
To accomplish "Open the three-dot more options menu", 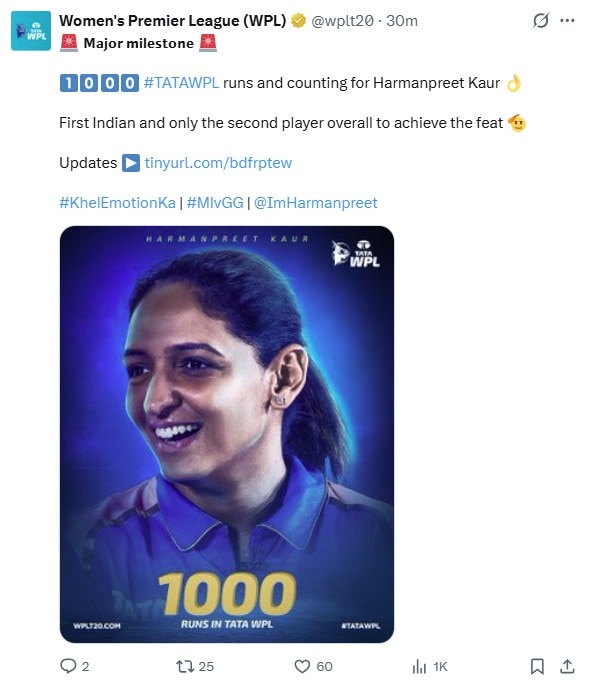I will pyautogui.click(x=567, y=20).
